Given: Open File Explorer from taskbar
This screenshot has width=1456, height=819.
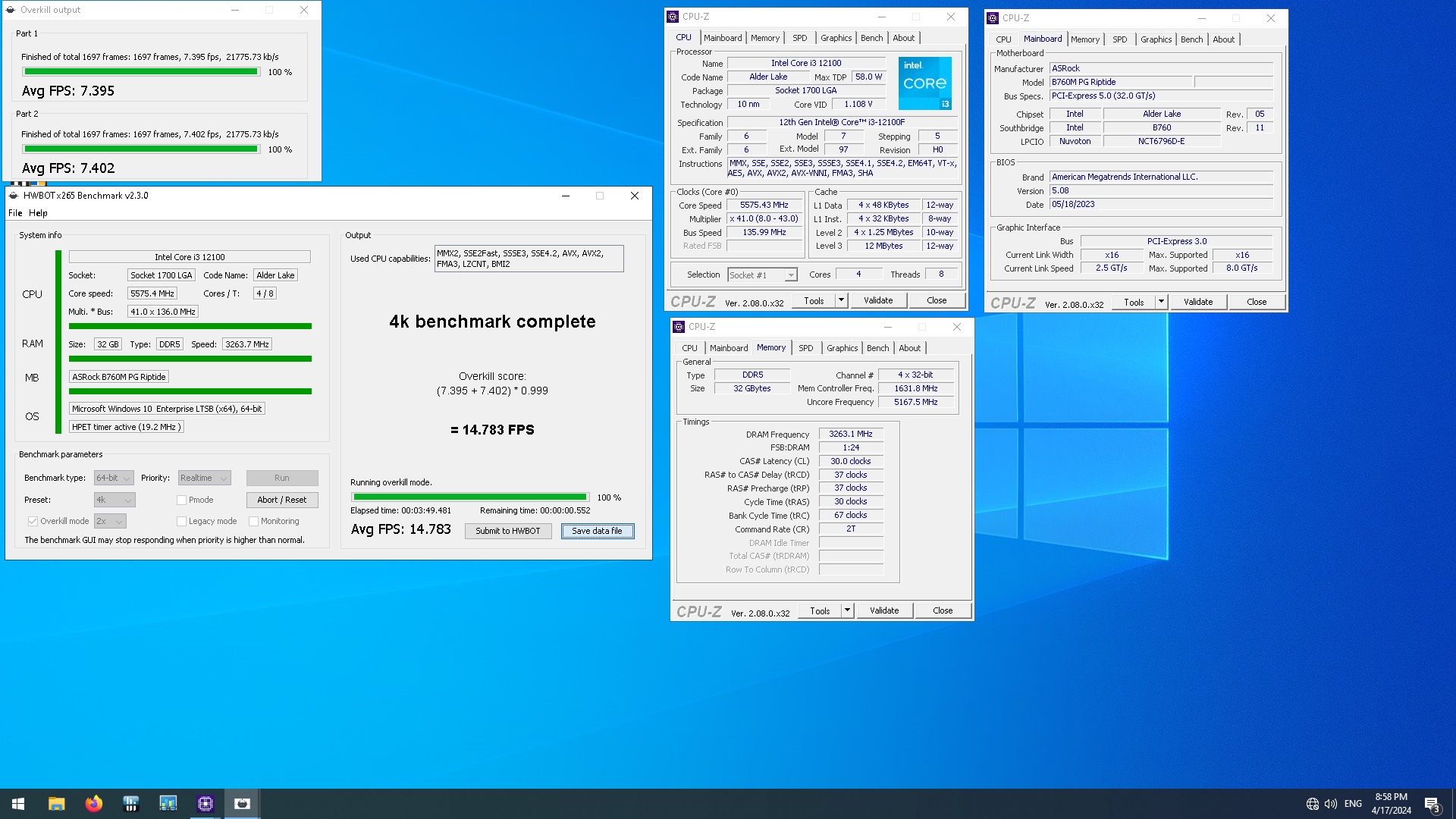Looking at the screenshot, I should coord(56,804).
